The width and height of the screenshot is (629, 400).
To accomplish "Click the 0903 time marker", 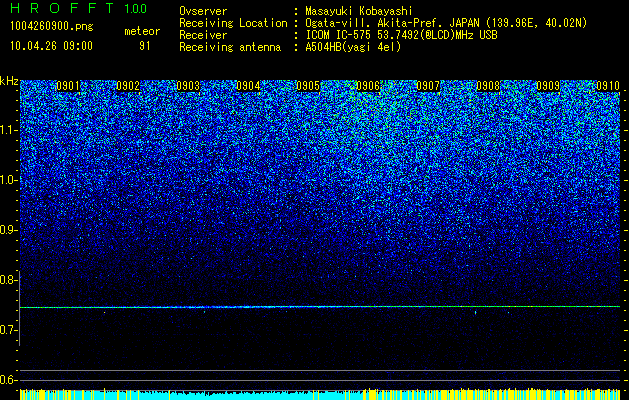I will pos(188,86).
